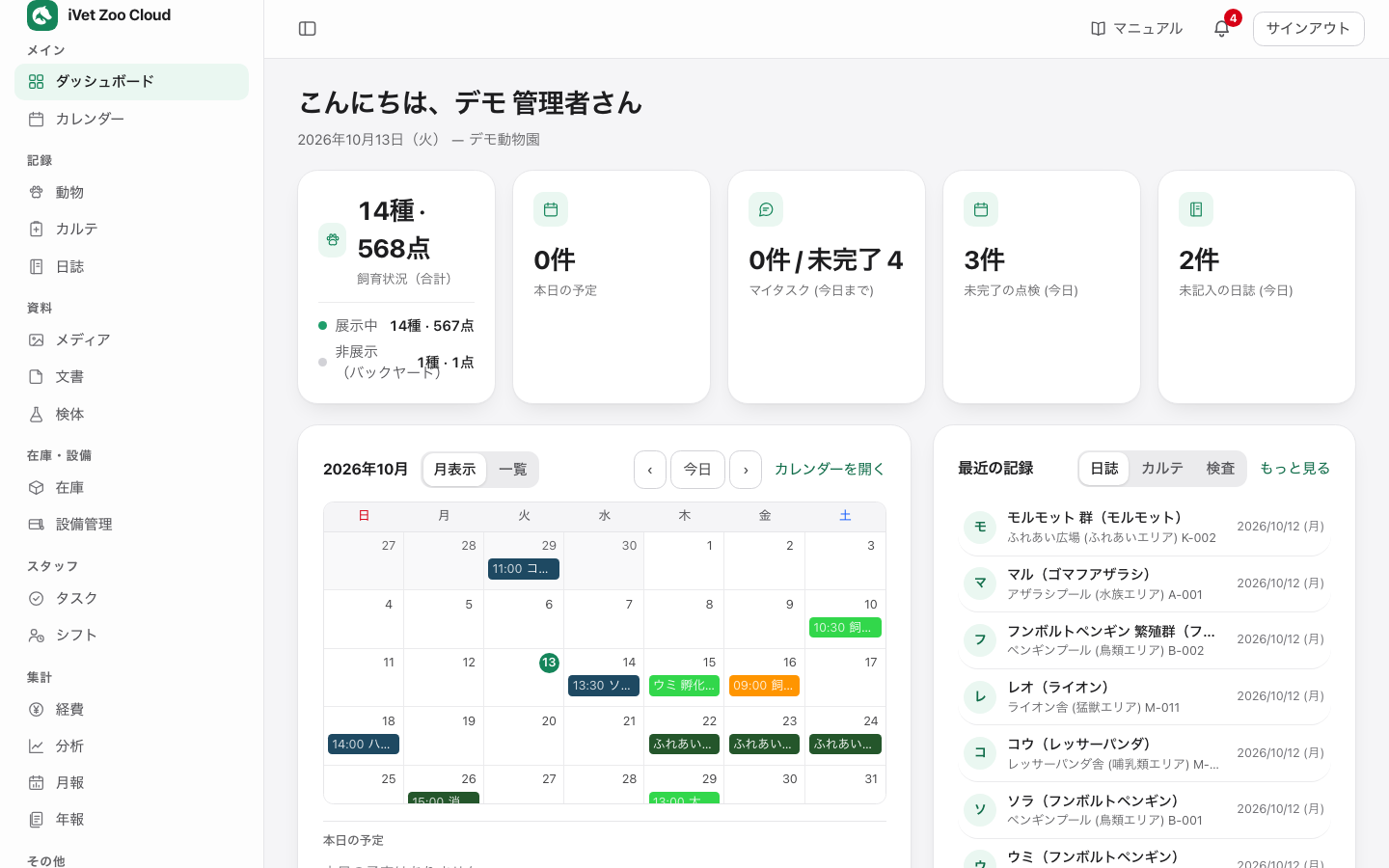Open メディア in the sidebar
Screen dimensions: 1389x868
point(131,340)
